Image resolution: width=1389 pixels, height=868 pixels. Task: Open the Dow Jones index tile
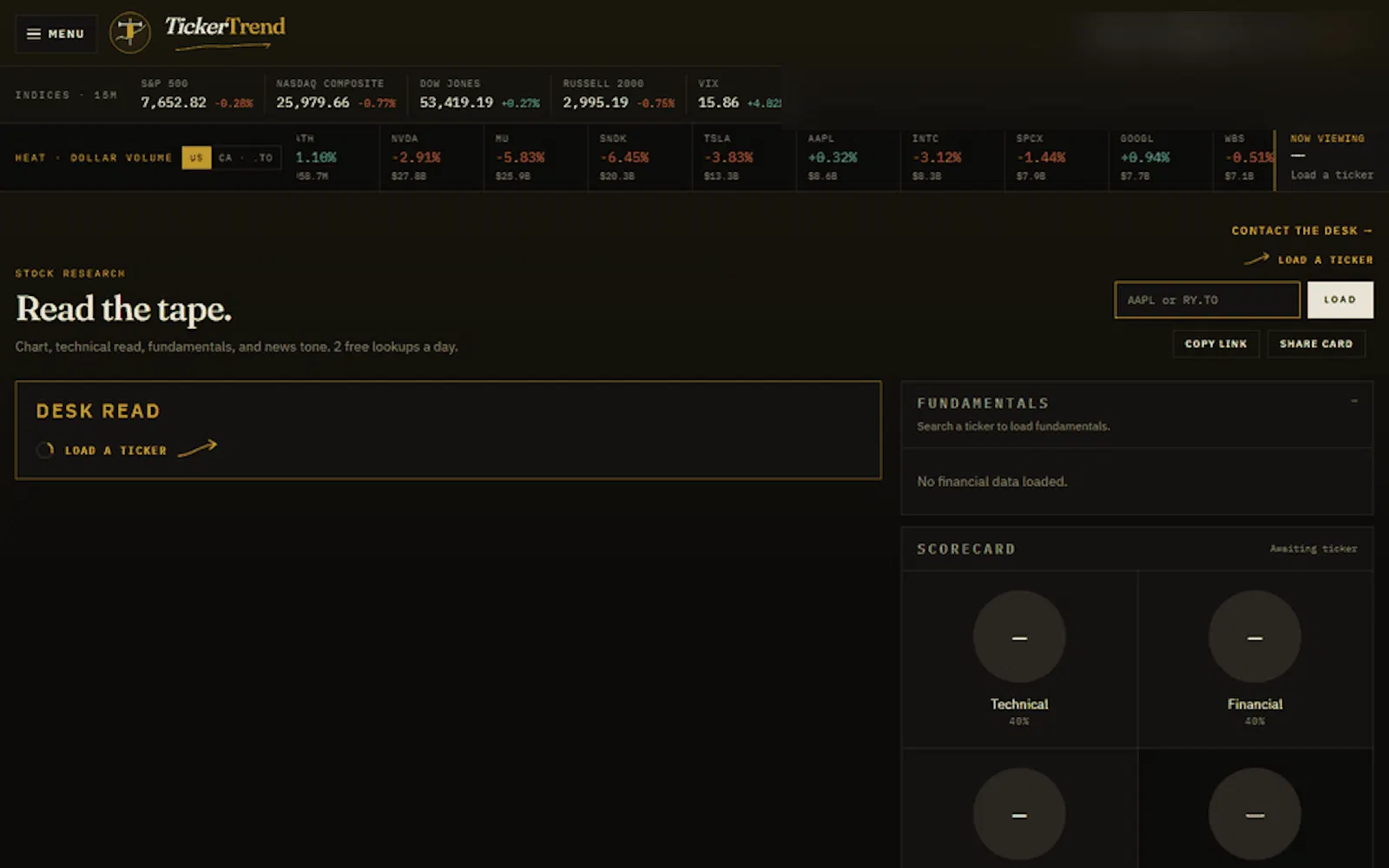click(479, 94)
